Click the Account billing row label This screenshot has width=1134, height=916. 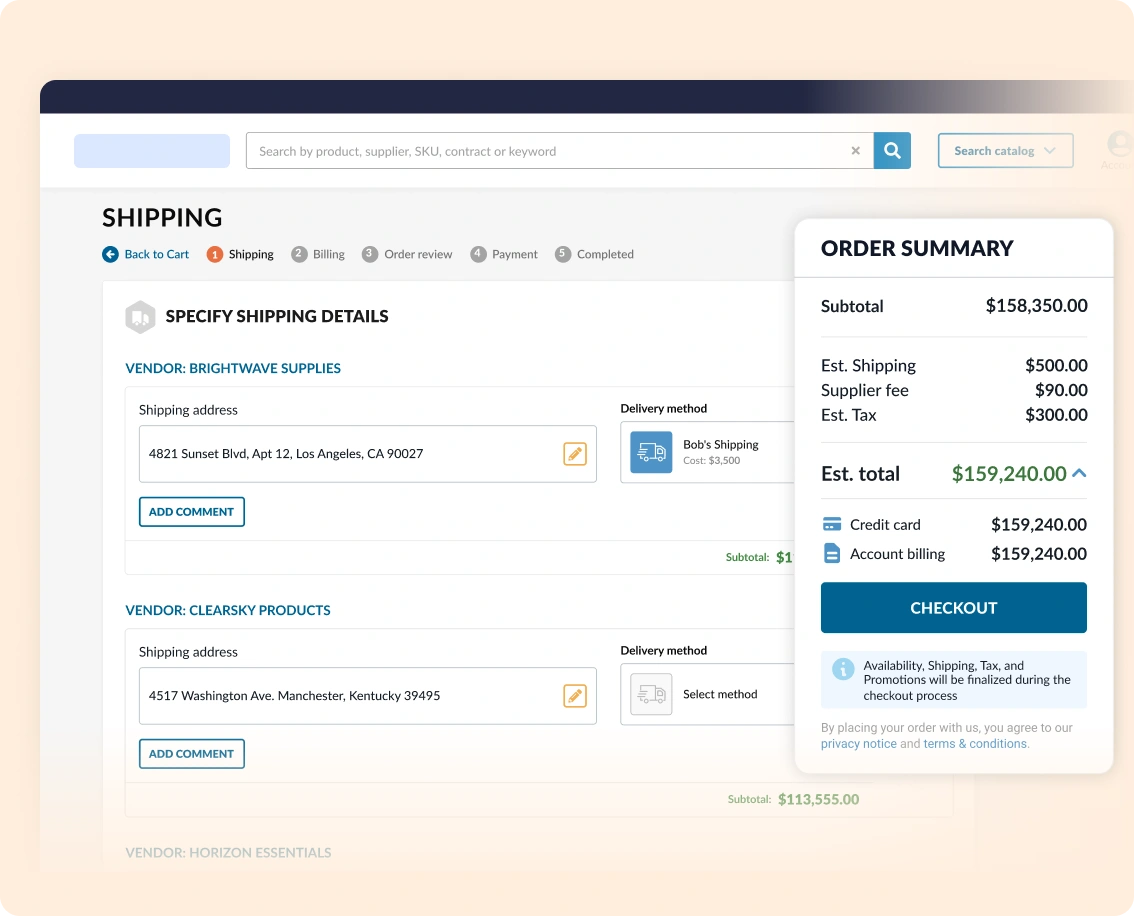coord(898,554)
